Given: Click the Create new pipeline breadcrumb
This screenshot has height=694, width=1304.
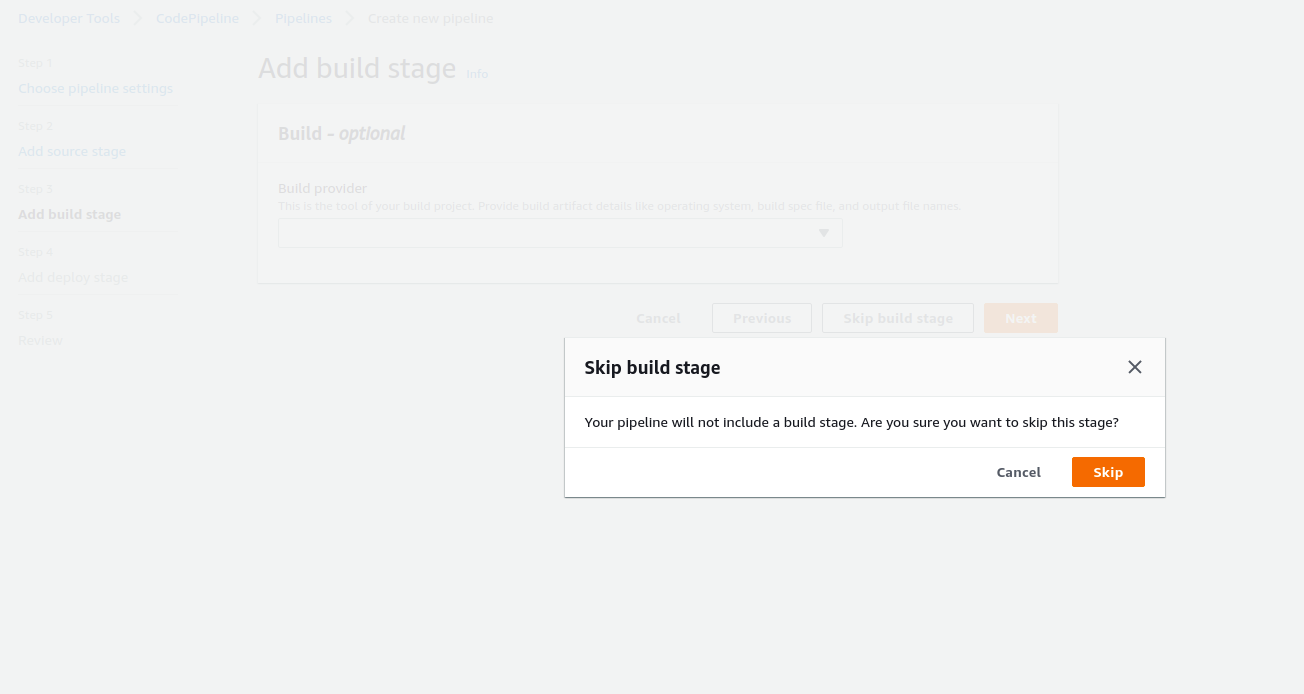Looking at the screenshot, I should tap(430, 18).
